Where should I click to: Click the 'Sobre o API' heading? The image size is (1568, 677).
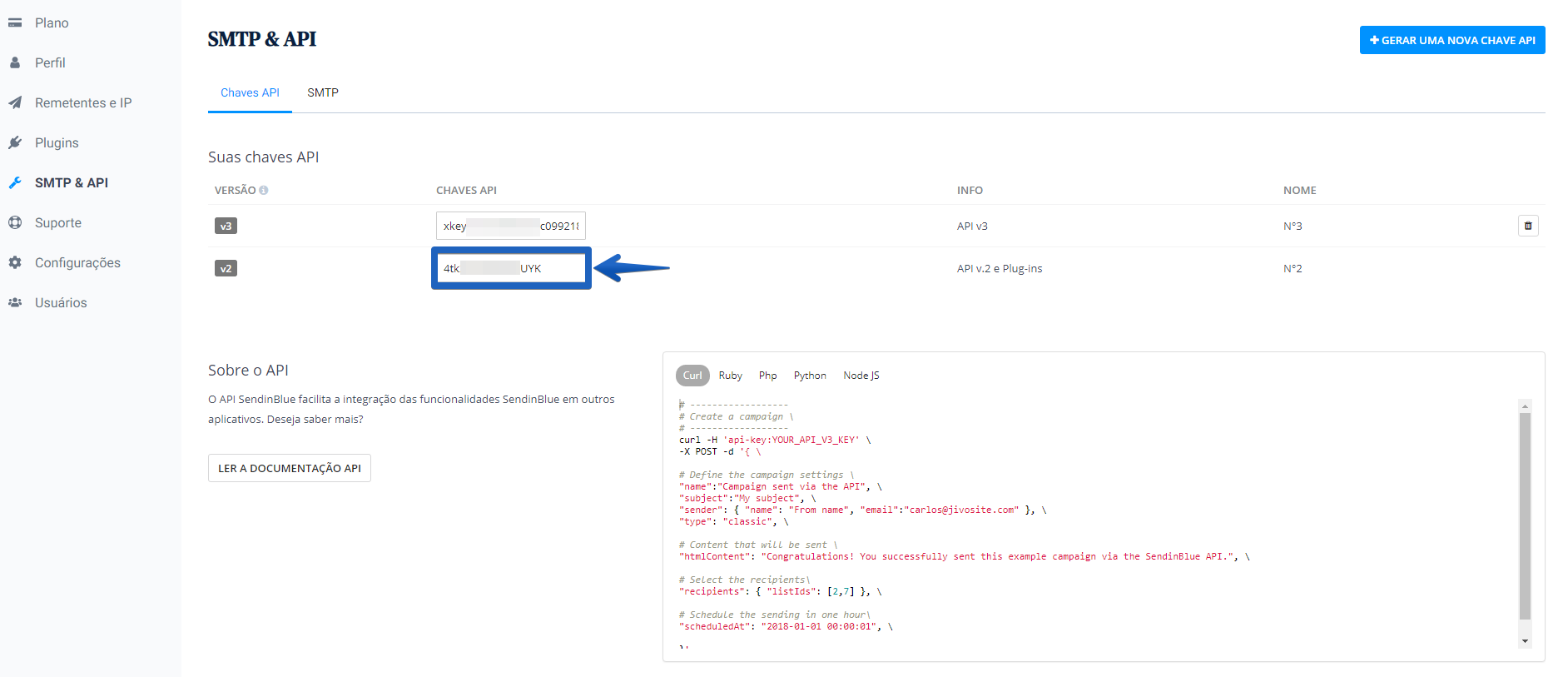click(x=248, y=371)
